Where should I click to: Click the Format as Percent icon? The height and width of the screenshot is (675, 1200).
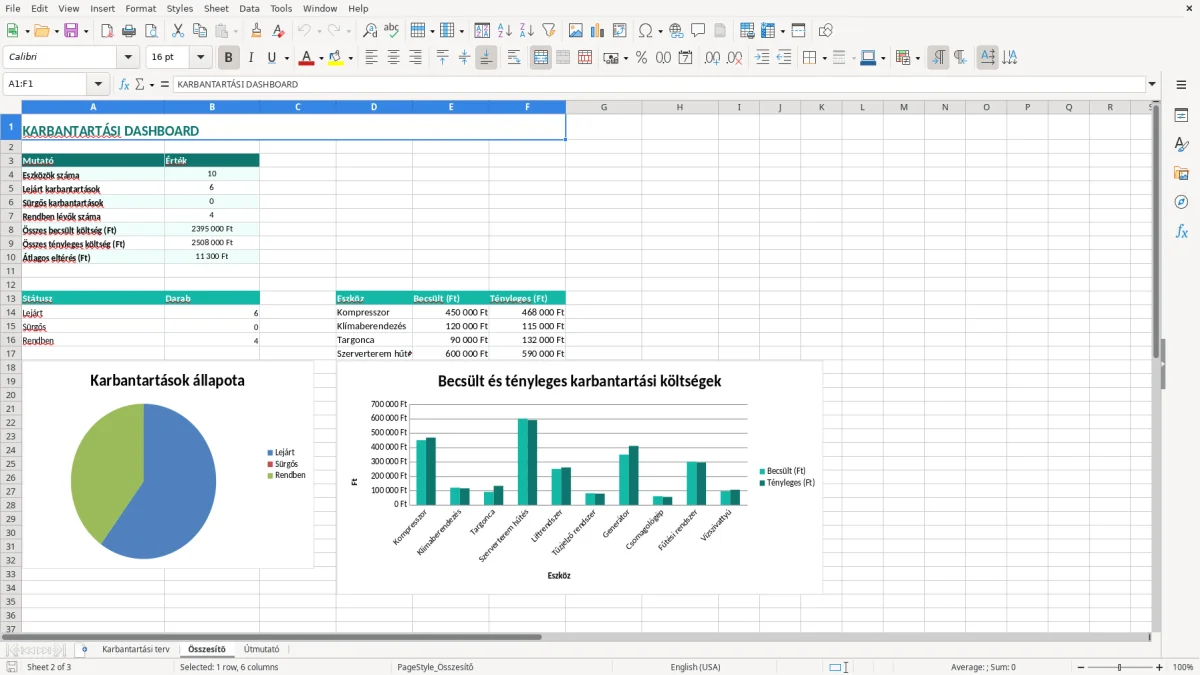click(x=641, y=58)
